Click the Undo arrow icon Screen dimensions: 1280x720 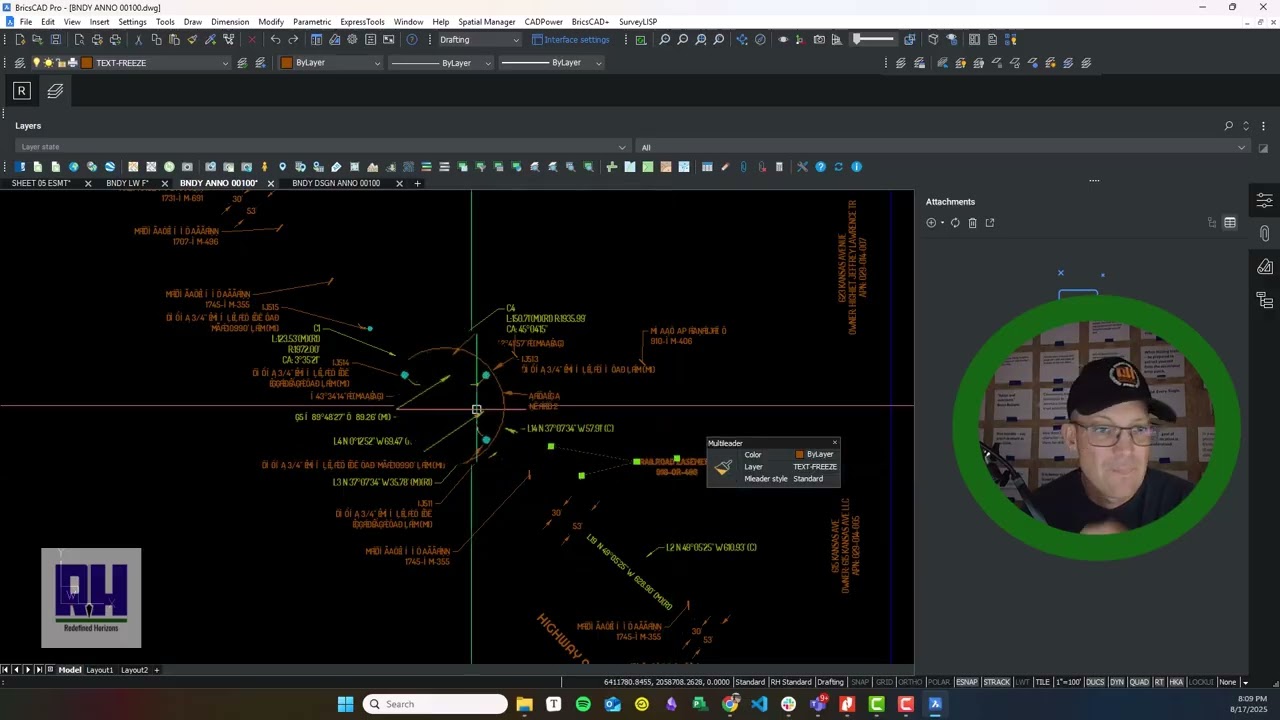(x=275, y=40)
